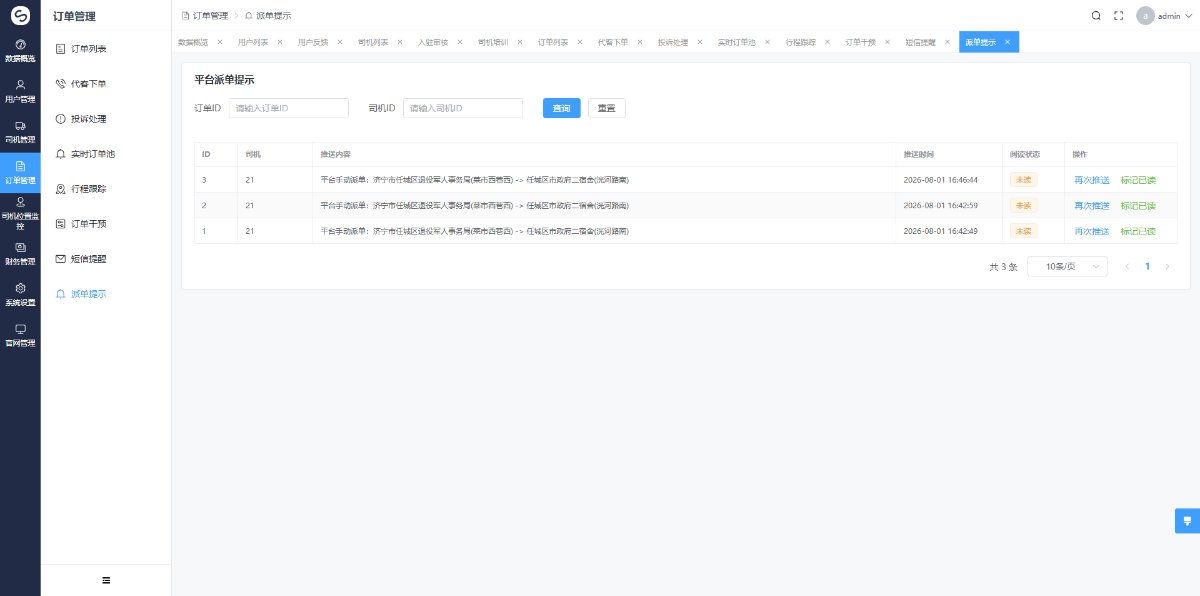Select page number 1 in pagination
This screenshot has height=596, width=1200.
click(1148, 267)
